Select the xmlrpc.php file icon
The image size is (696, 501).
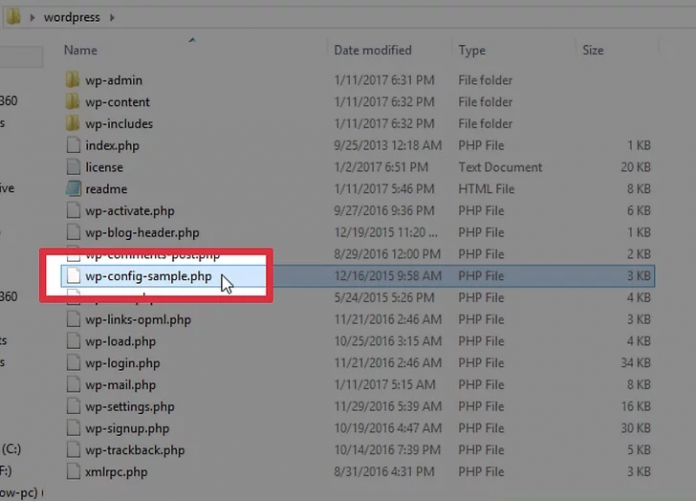point(72,472)
